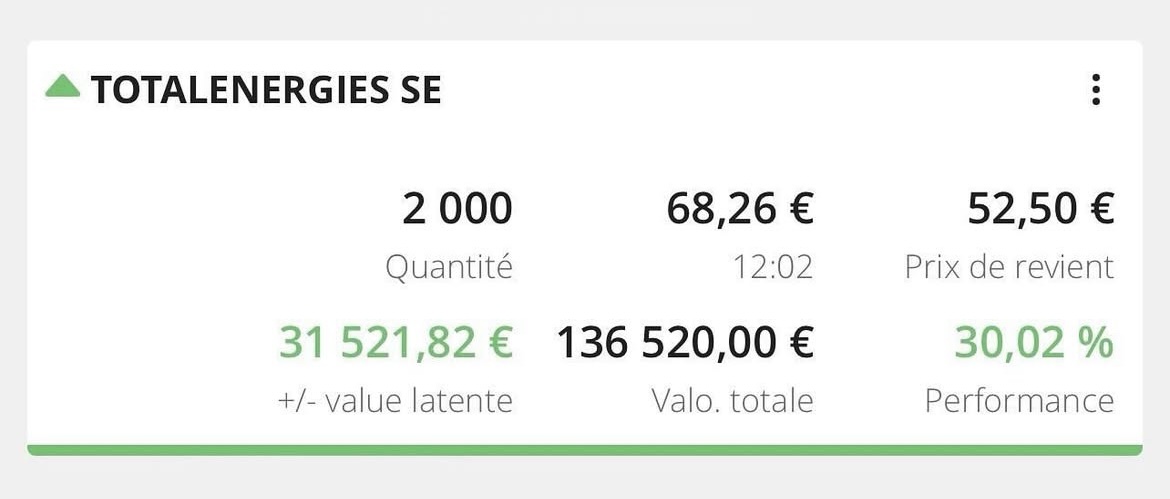The width and height of the screenshot is (1170, 499).
Task: Click the Performance label
Action: click(1019, 401)
